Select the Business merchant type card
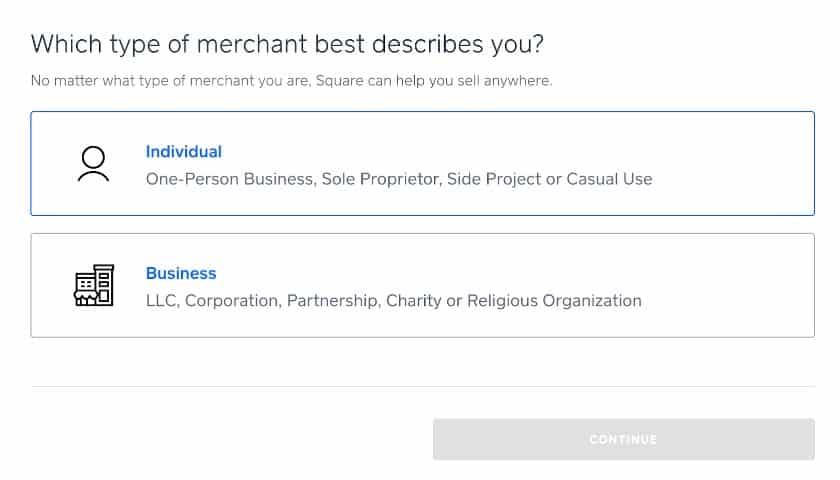The width and height of the screenshot is (840, 480). coord(423,285)
